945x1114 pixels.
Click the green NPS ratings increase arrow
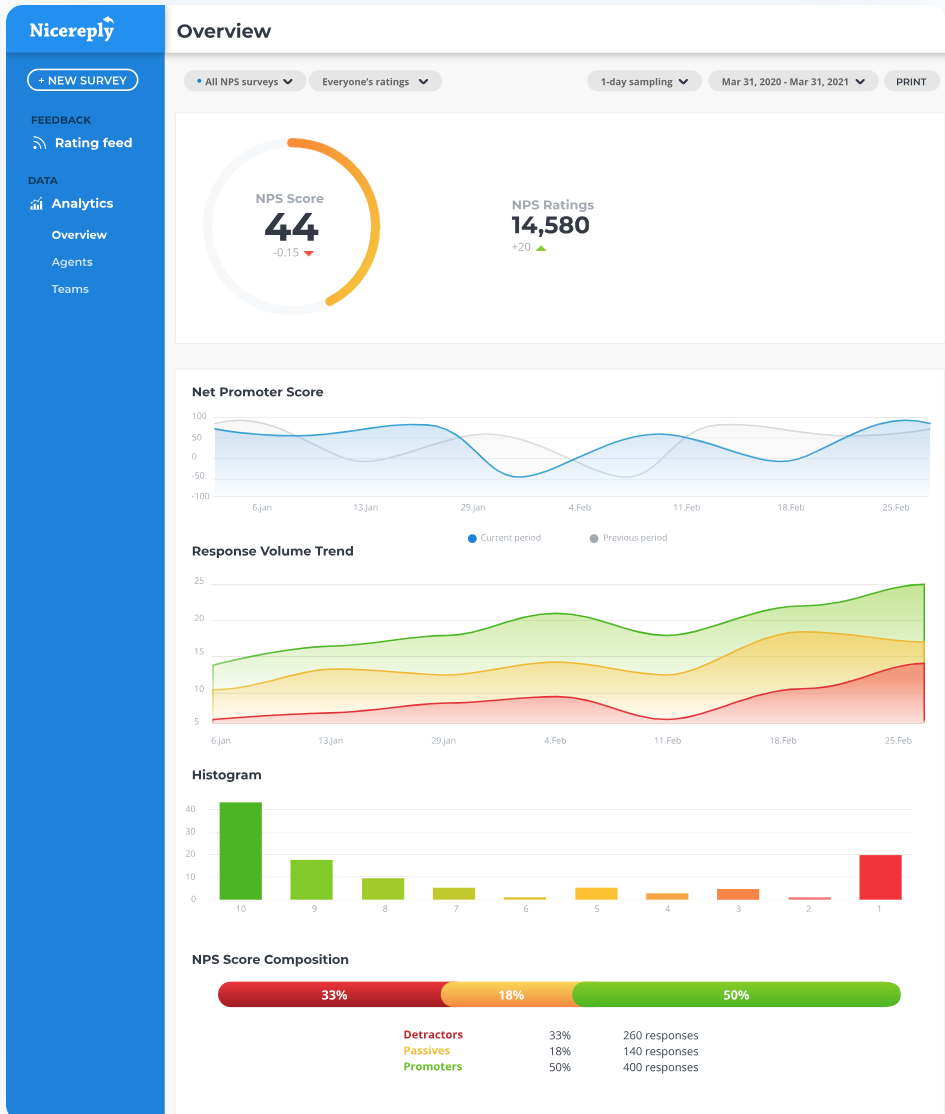[541, 248]
